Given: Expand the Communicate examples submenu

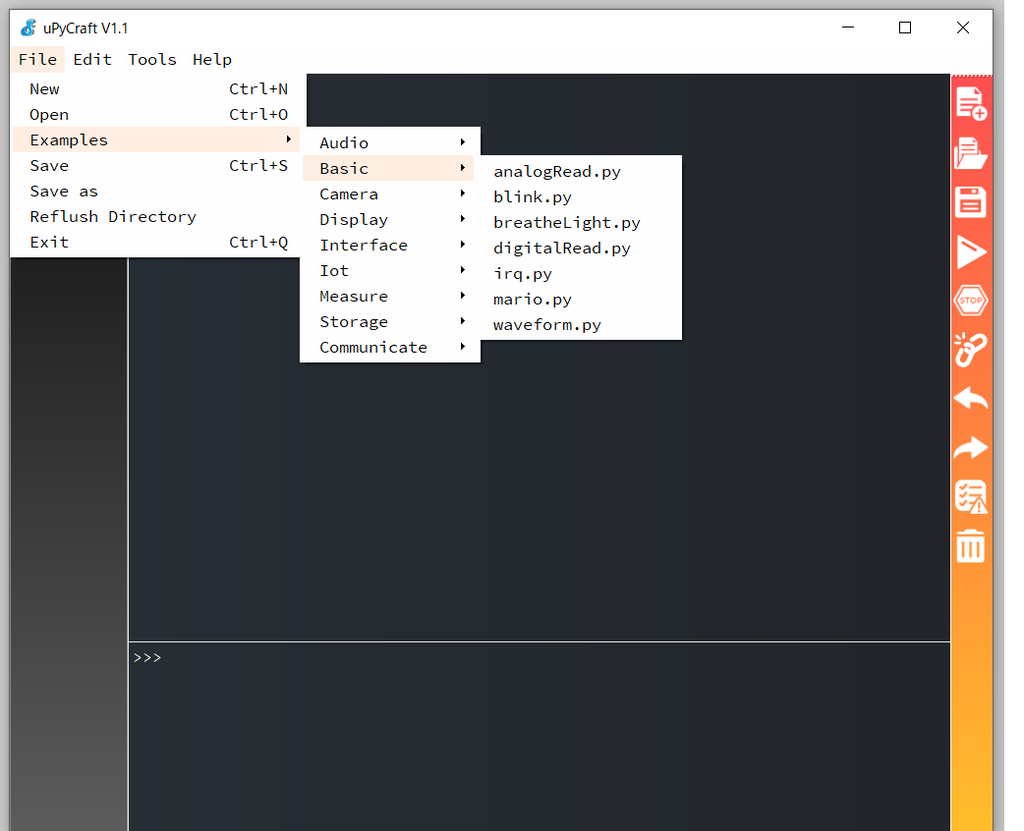Looking at the screenshot, I should [x=391, y=346].
